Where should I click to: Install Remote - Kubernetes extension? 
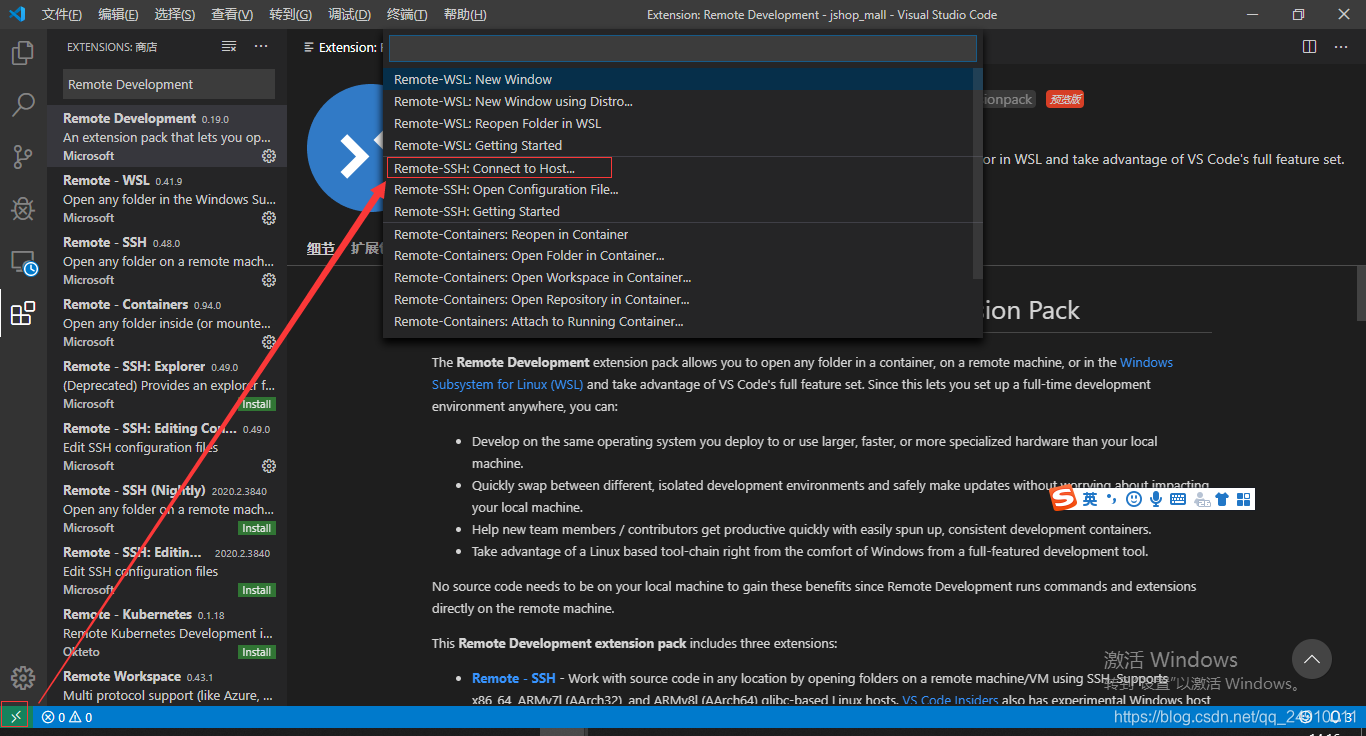(x=257, y=652)
